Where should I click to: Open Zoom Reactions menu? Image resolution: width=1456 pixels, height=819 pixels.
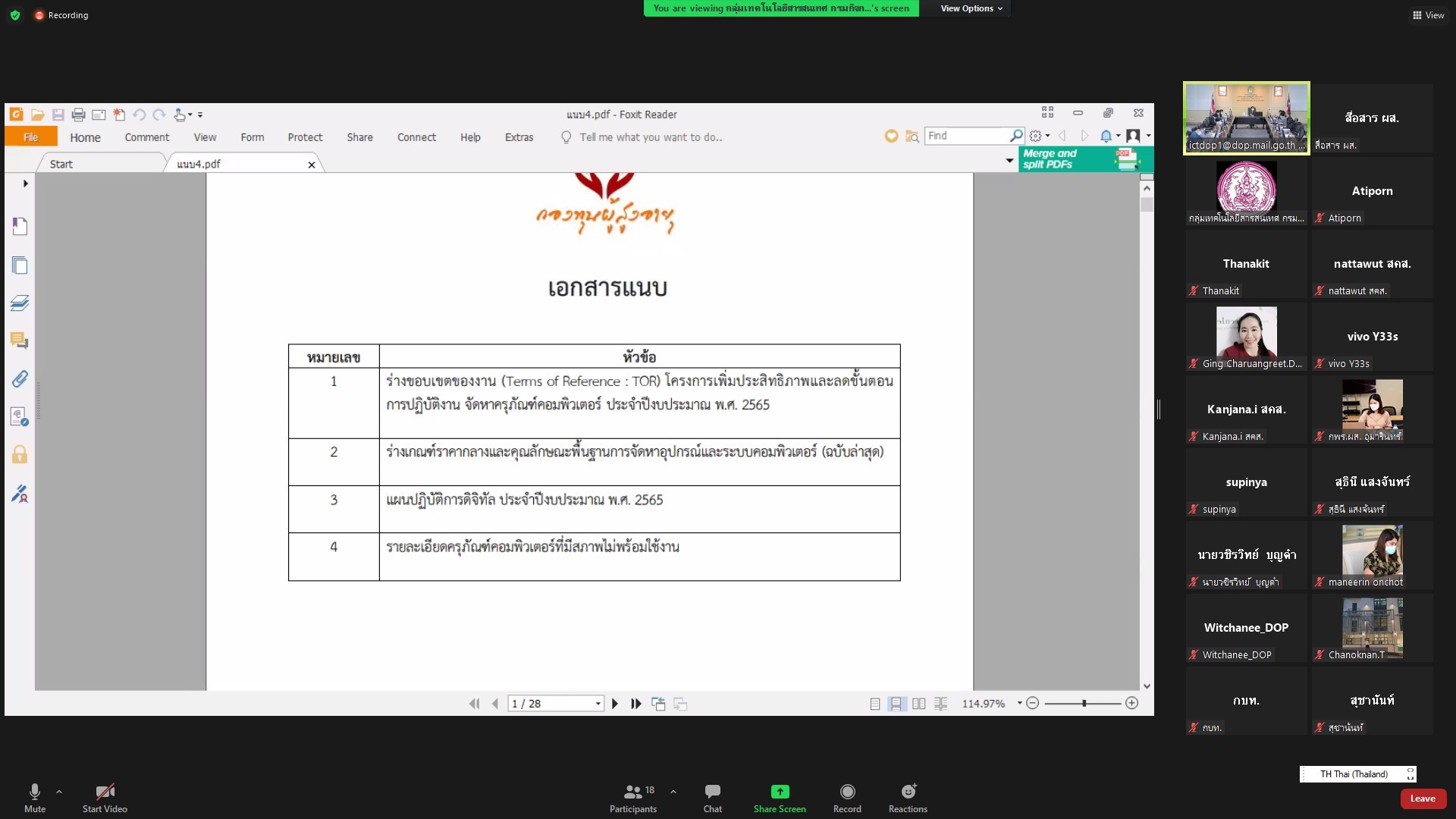[908, 798]
